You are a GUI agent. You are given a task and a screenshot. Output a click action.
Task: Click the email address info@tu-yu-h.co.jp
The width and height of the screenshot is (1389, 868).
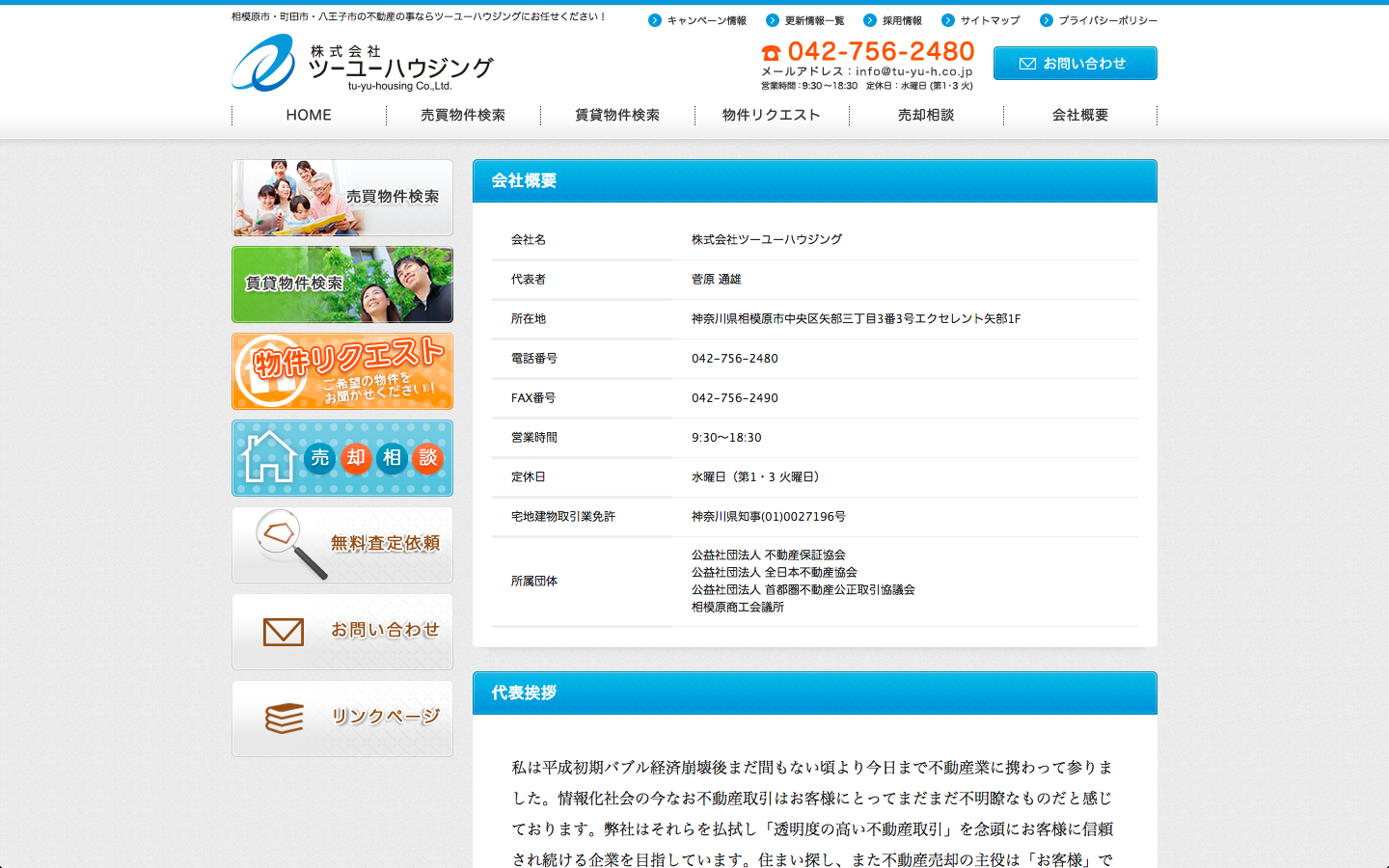[913, 71]
